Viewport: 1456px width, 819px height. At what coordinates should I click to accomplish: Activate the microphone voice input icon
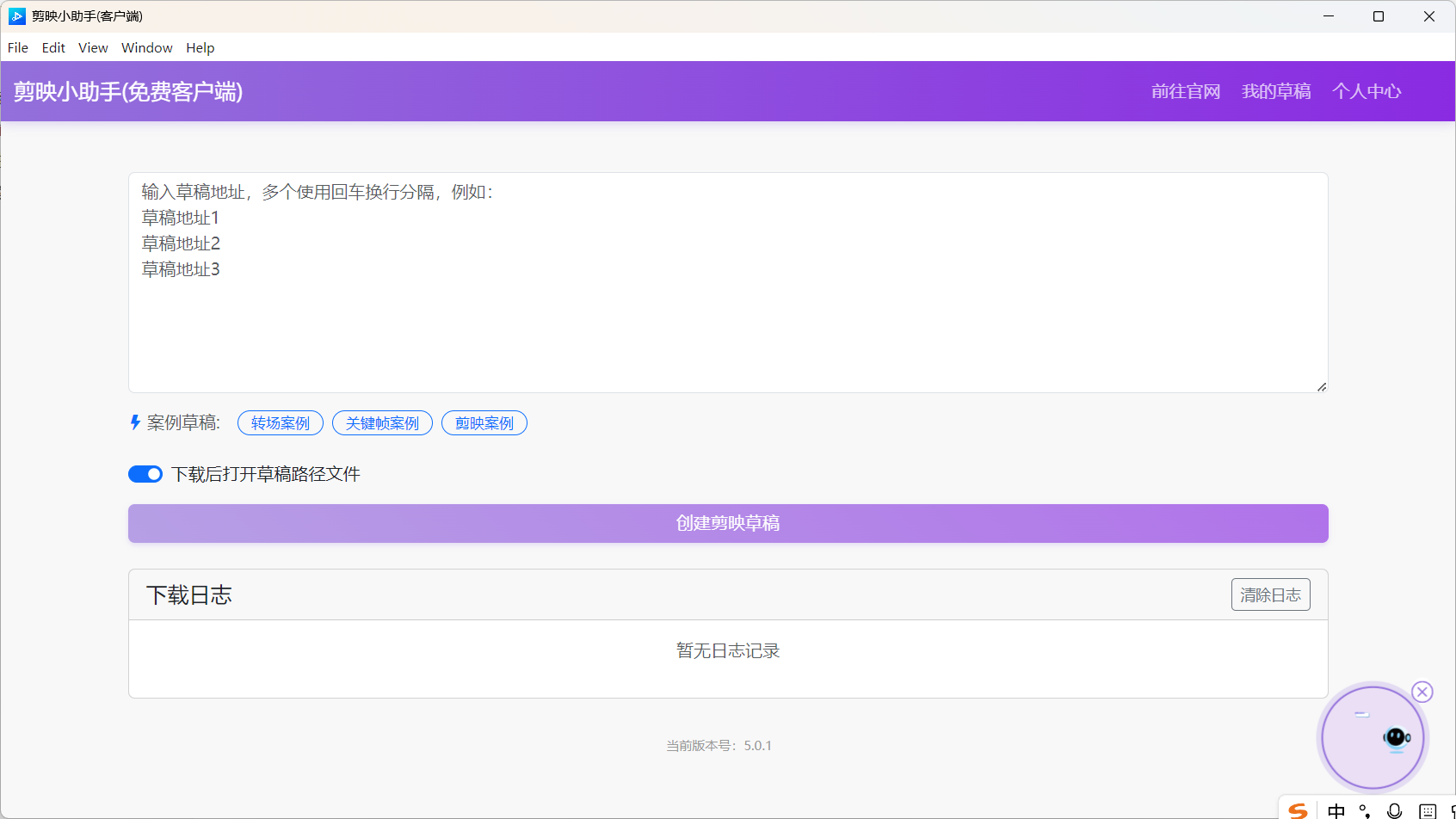point(1395,810)
